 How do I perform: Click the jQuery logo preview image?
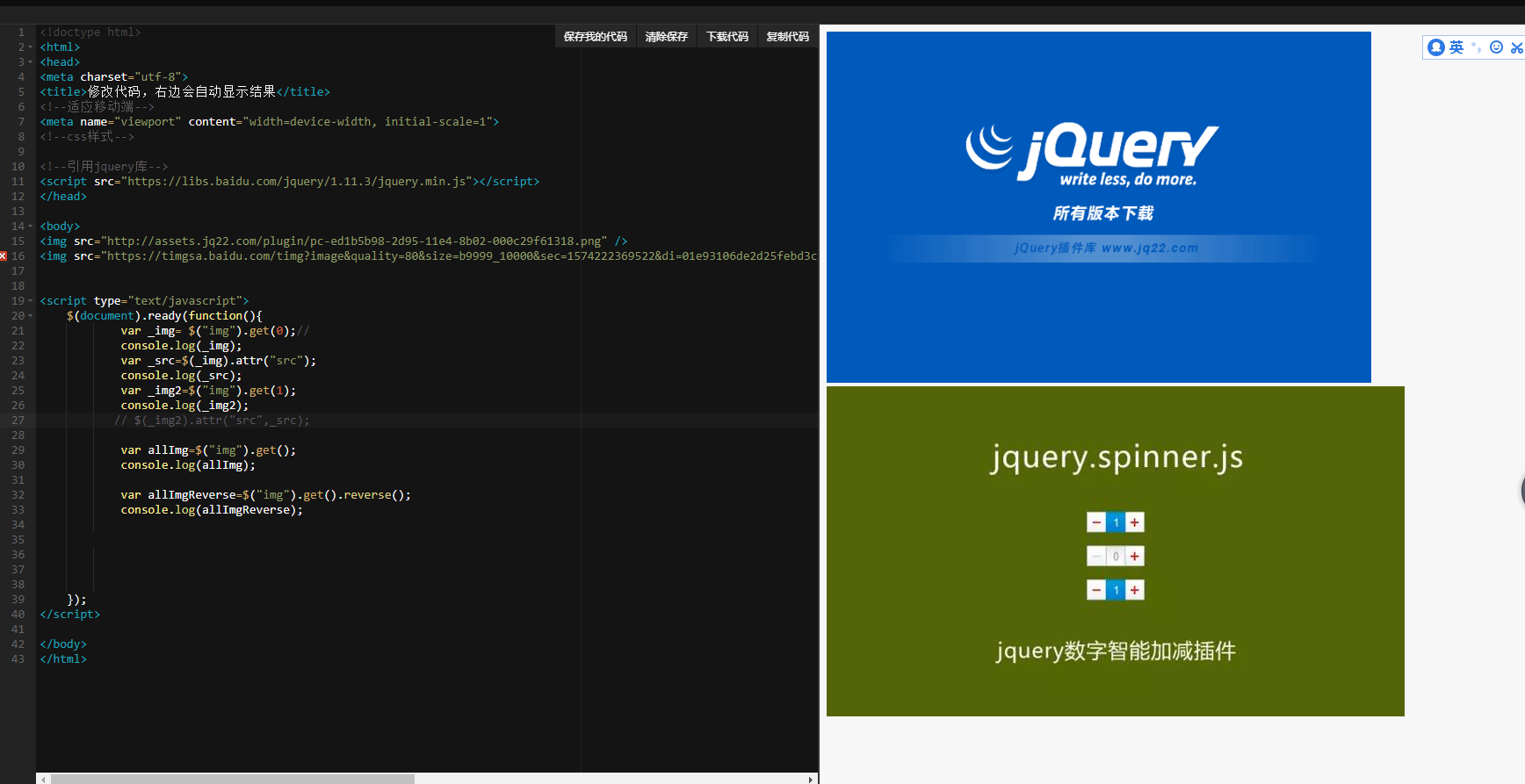[x=1098, y=207]
